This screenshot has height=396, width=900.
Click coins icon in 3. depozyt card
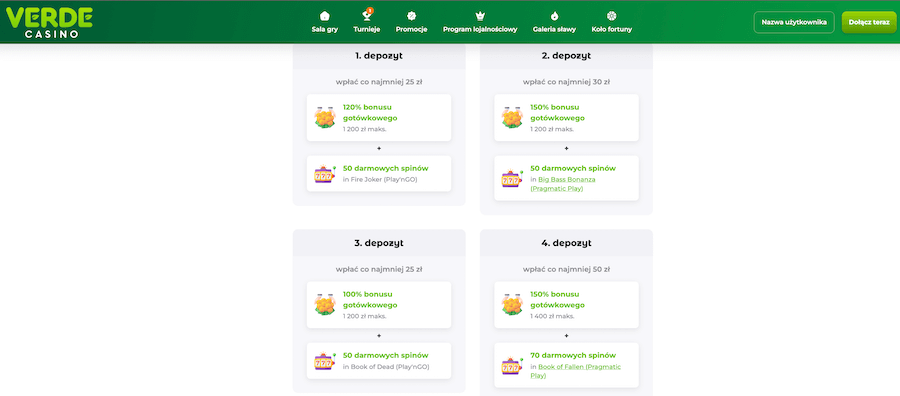(325, 304)
